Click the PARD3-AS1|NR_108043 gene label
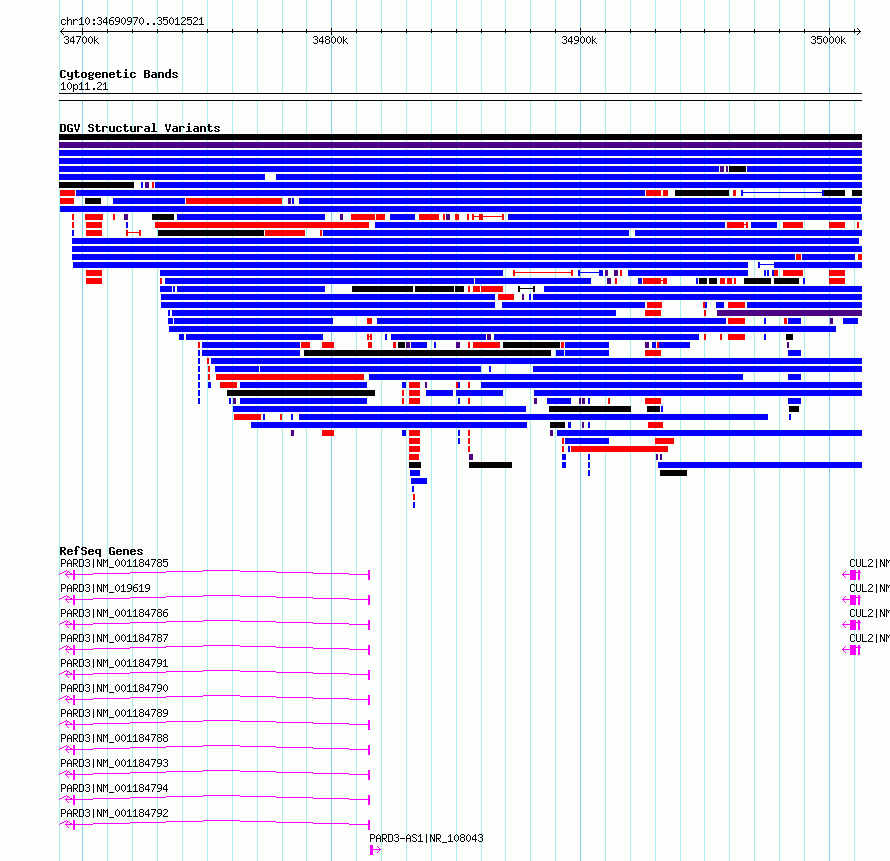This screenshot has height=861, width=890. 426,838
